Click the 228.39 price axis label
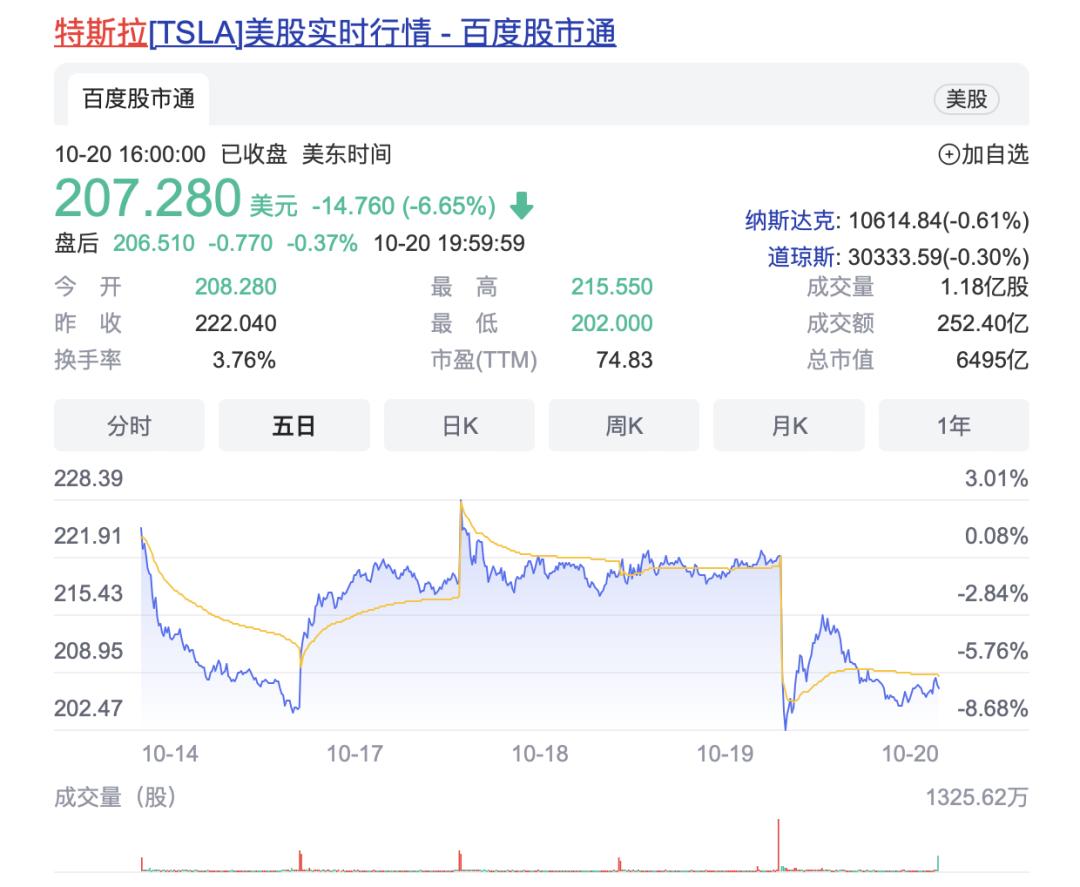 tap(89, 478)
